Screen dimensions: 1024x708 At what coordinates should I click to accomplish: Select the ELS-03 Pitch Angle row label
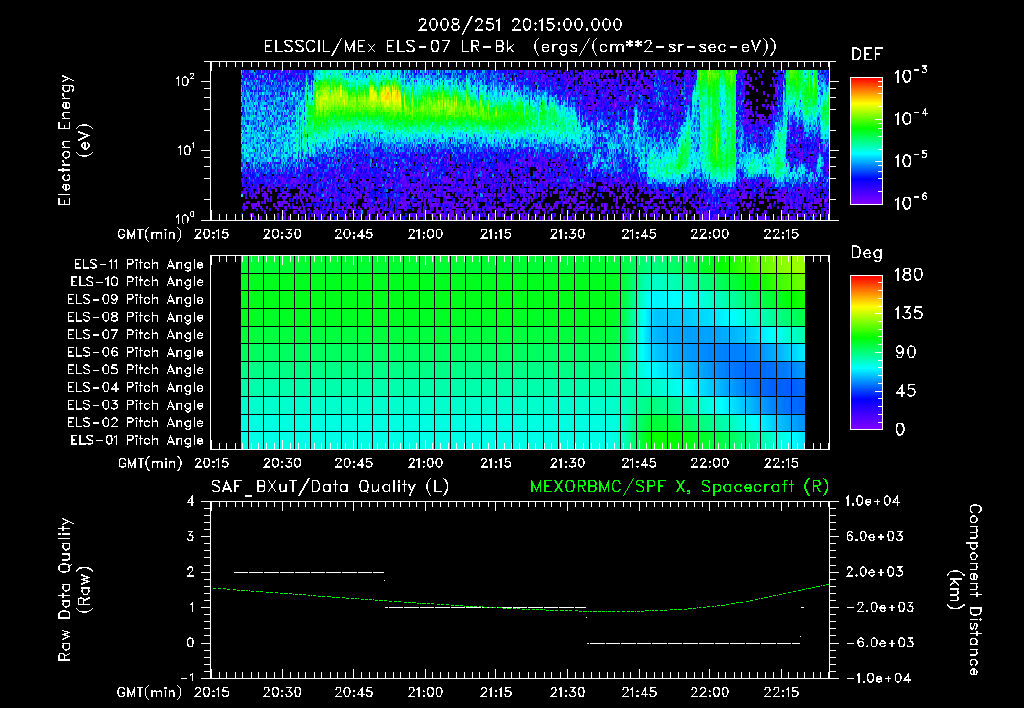pos(135,405)
